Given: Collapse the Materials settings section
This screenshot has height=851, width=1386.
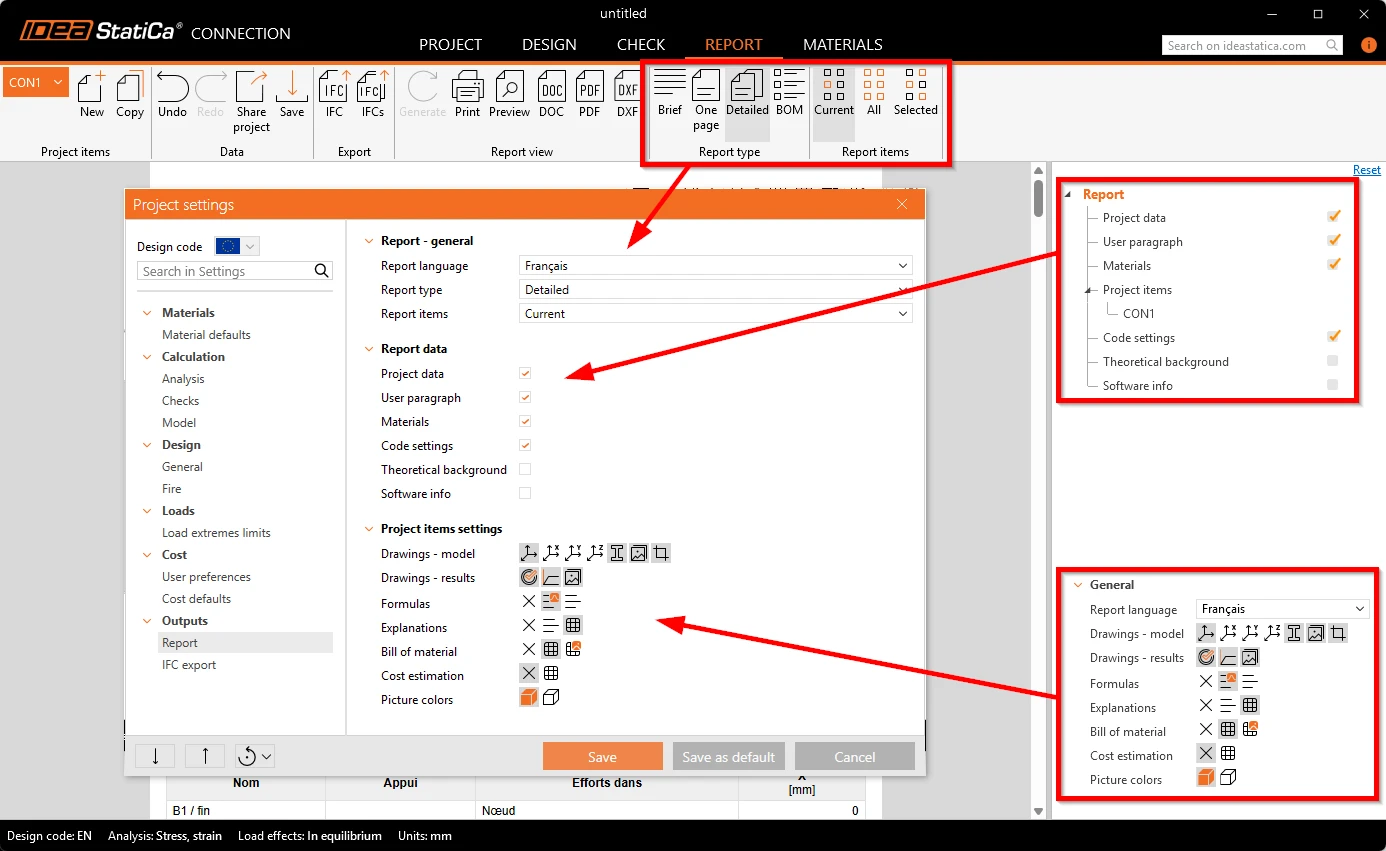Looking at the screenshot, I should click(x=148, y=313).
